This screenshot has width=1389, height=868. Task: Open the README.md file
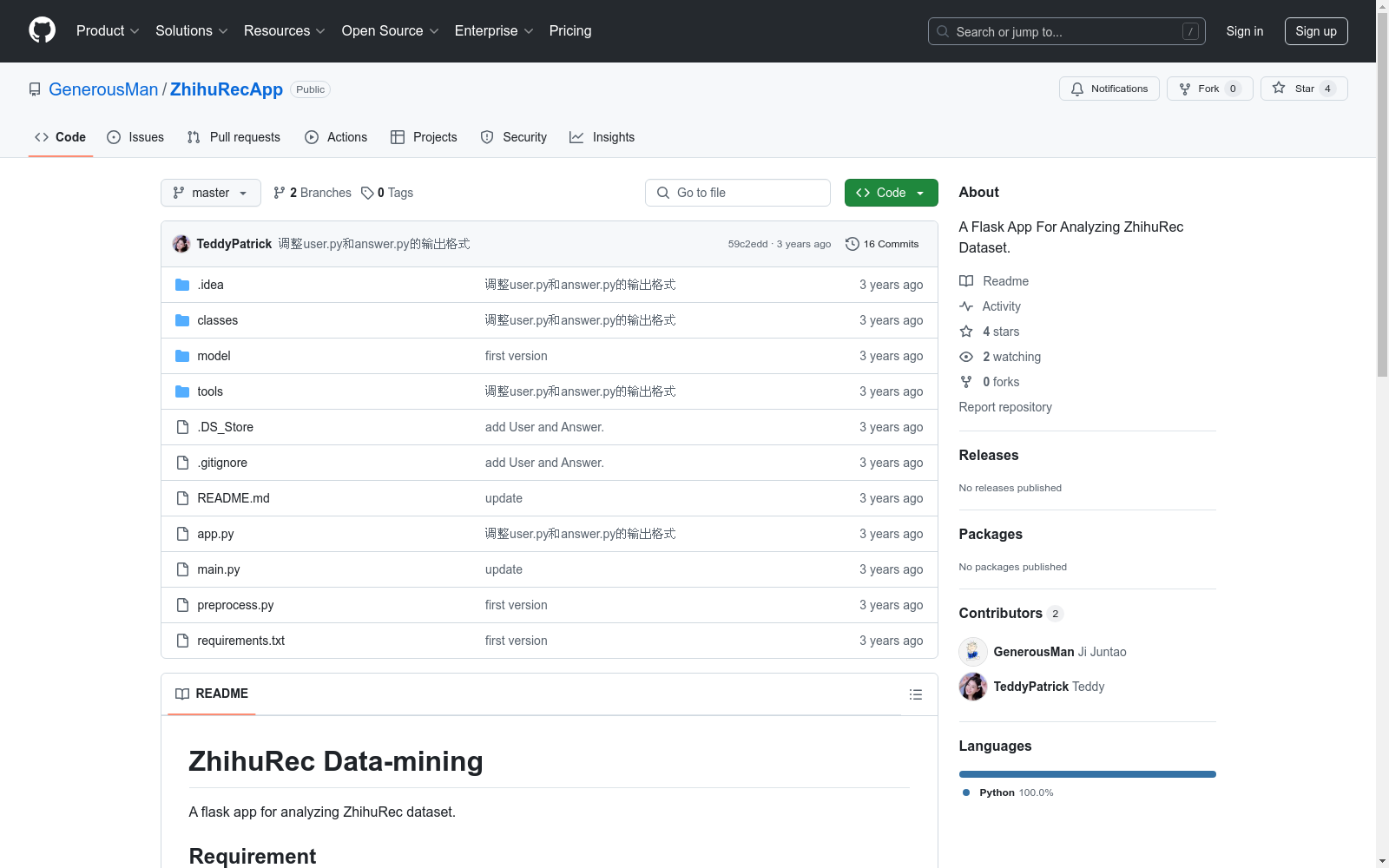pyautogui.click(x=234, y=498)
